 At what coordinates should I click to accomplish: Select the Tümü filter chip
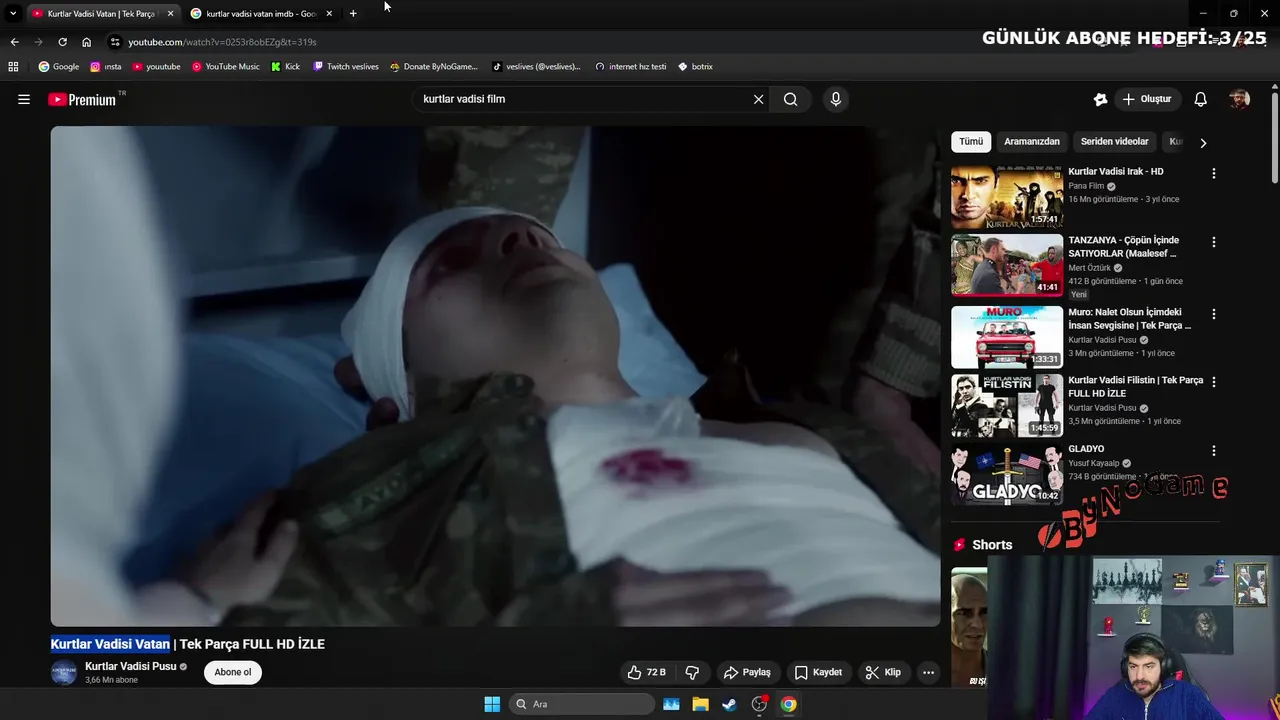971,141
